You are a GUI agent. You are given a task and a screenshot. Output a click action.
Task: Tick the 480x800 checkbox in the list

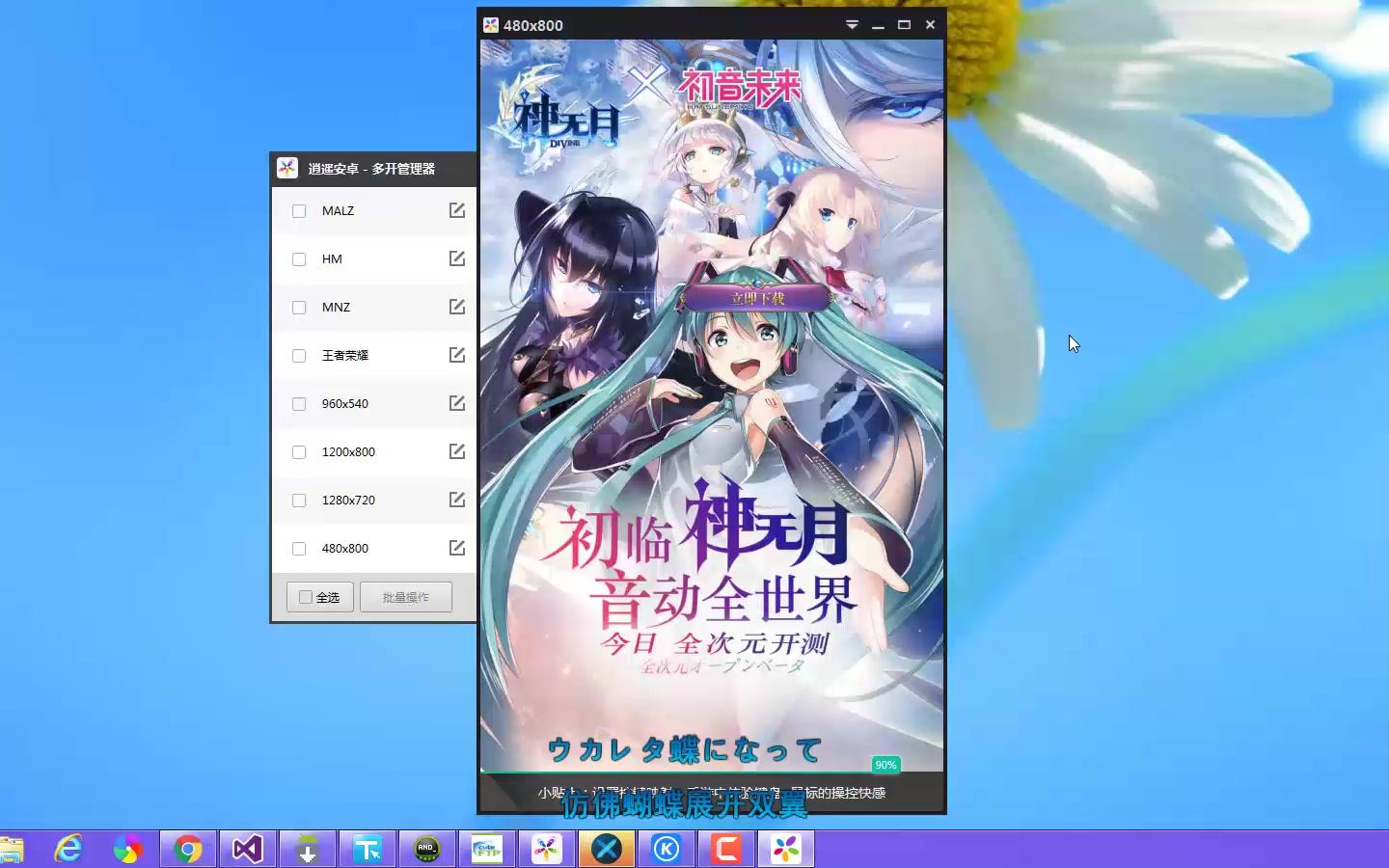point(299,549)
